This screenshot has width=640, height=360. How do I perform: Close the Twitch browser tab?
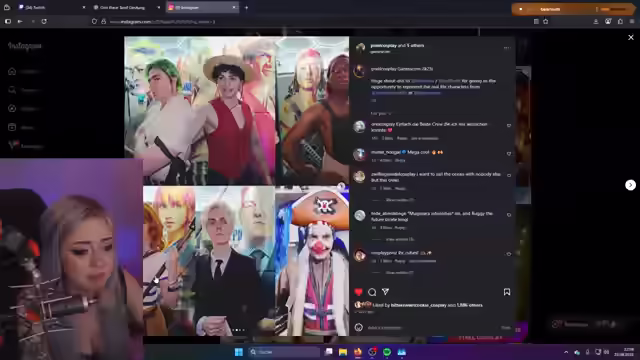[x=84, y=7]
